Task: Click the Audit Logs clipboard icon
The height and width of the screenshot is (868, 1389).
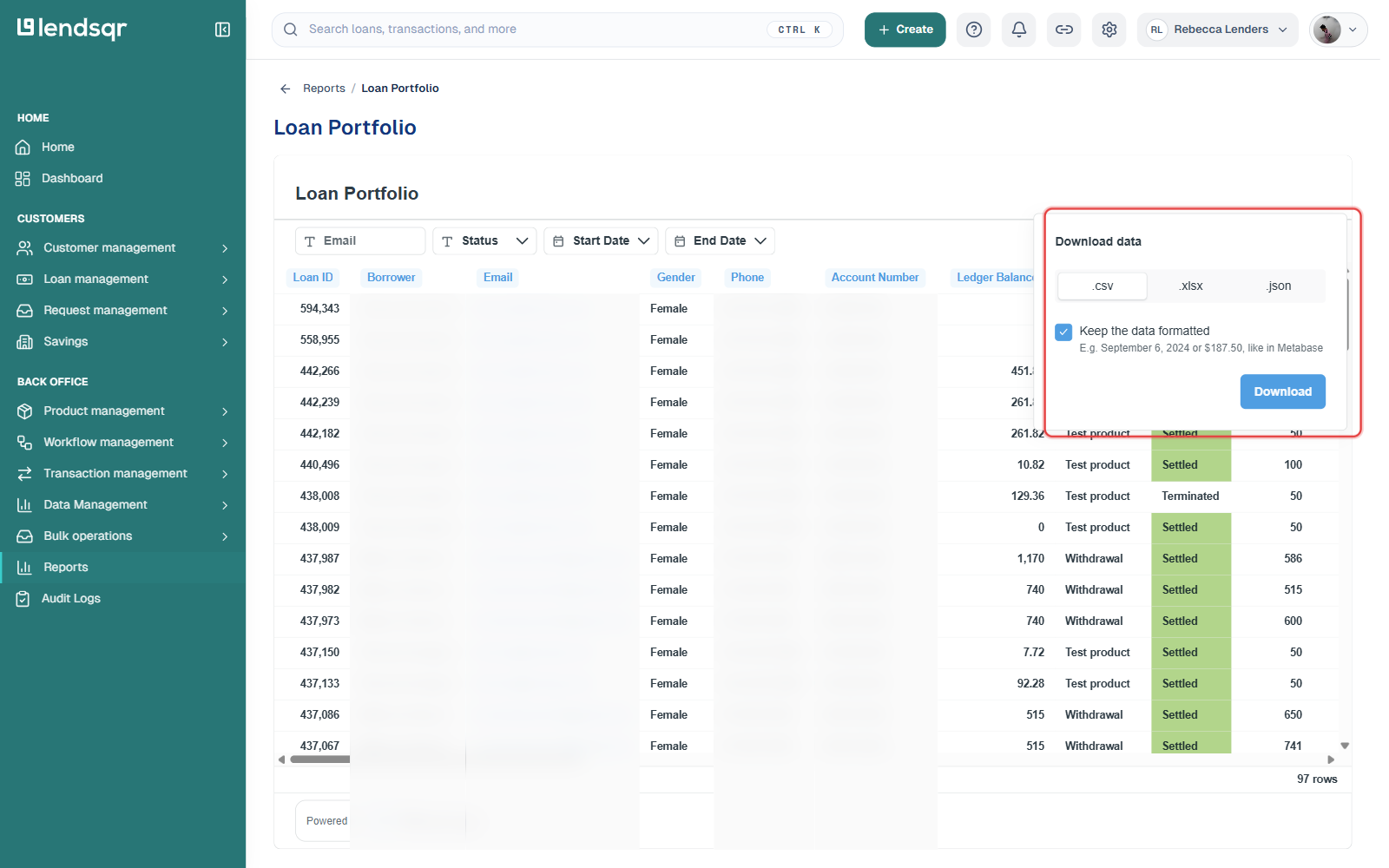Action: click(x=23, y=599)
